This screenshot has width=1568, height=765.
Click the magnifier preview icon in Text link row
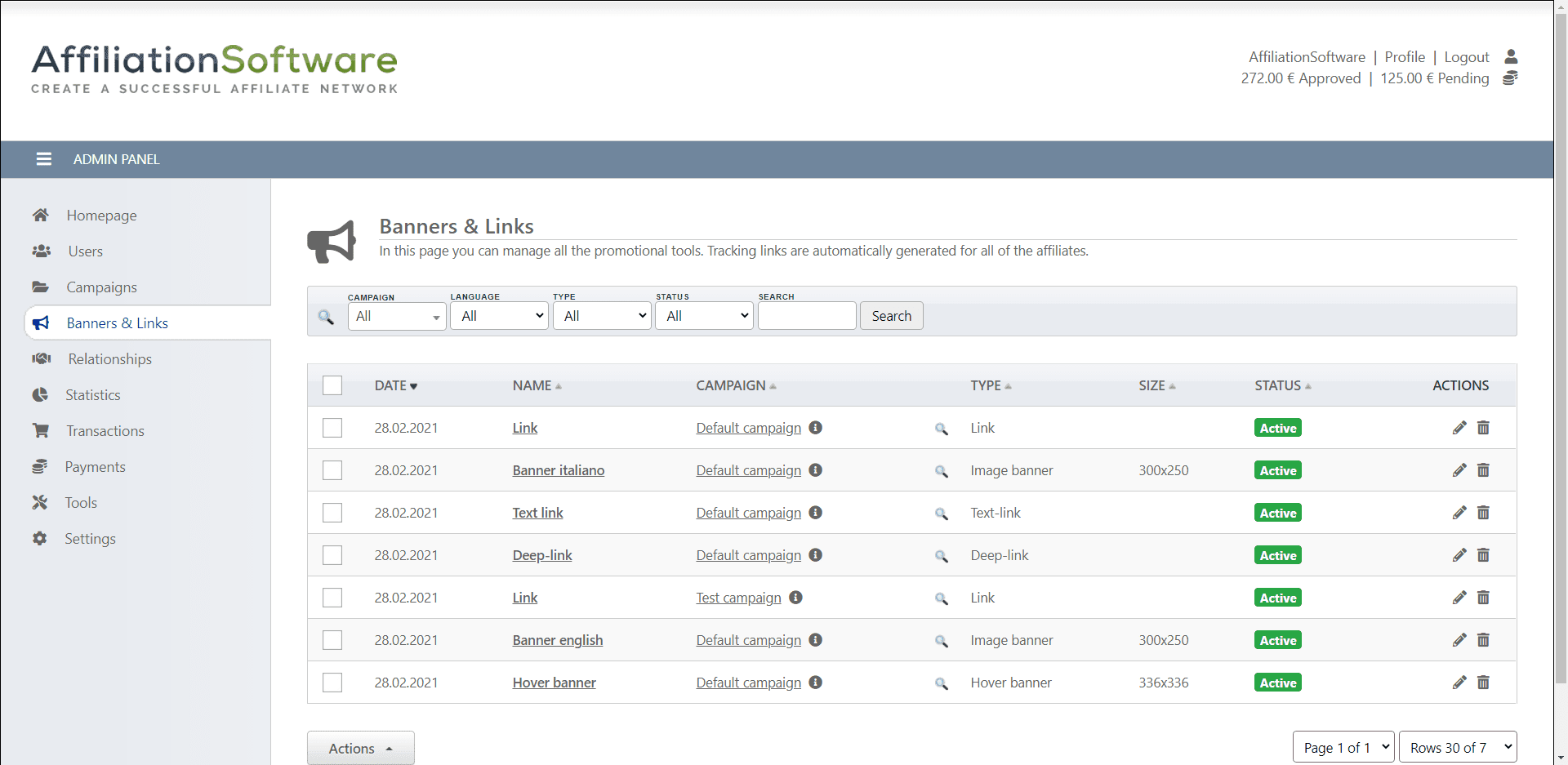pyautogui.click(x=942, y=514)
